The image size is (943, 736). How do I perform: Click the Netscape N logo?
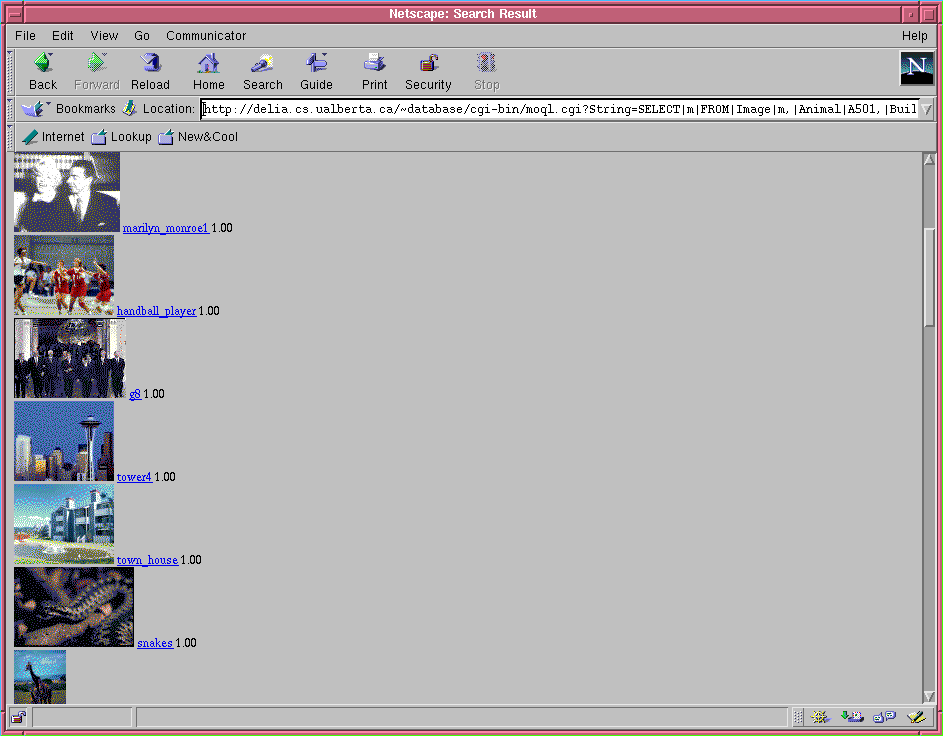(x=917, y=68)
